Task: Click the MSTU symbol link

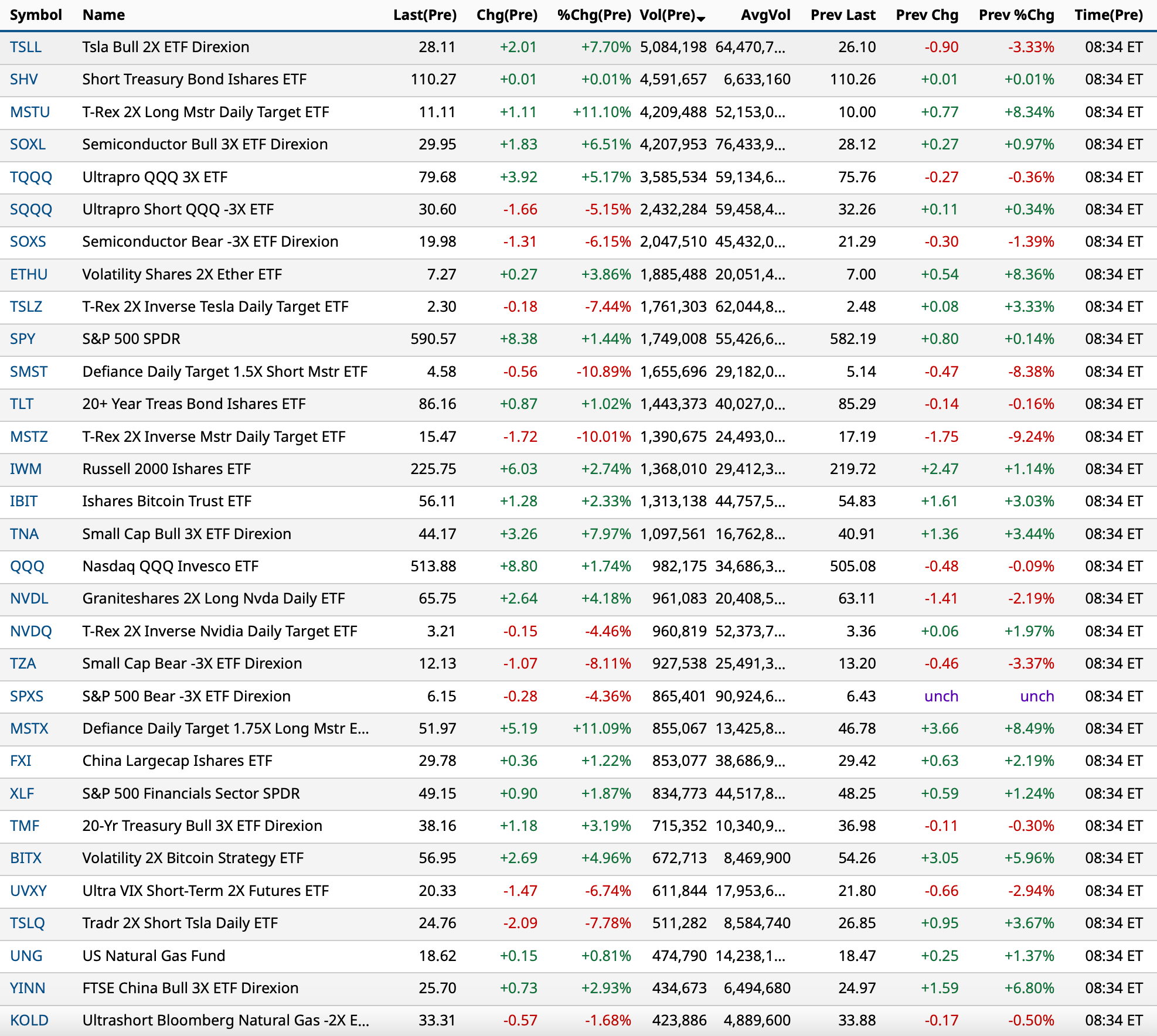Action: 30,112
